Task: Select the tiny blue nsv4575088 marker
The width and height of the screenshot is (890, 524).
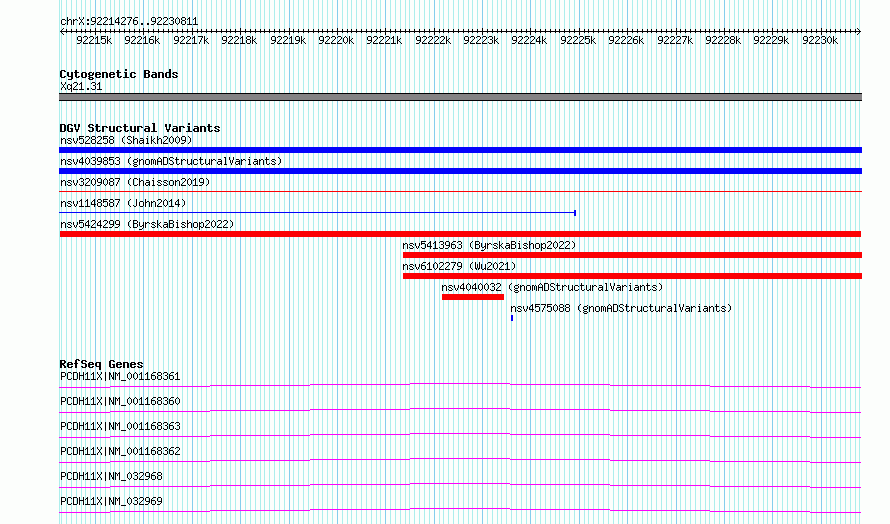Action: [512, 318]
